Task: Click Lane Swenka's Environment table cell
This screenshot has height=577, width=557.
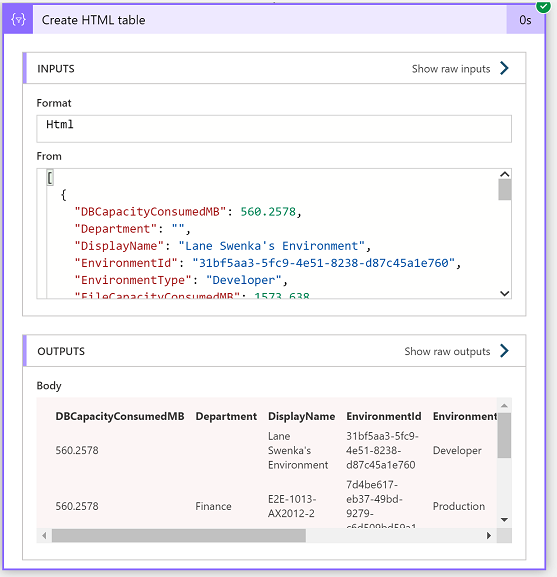Action: [298, 450]
